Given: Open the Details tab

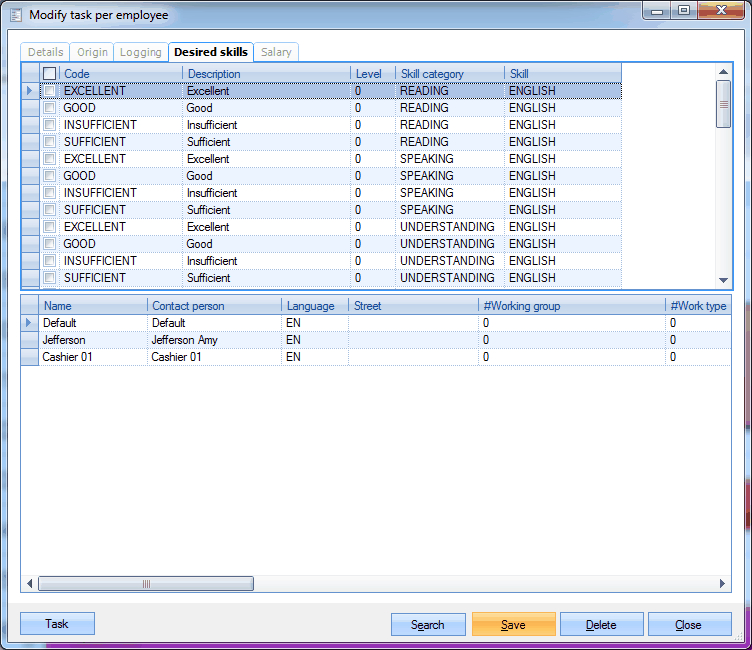Looking at the screenshot, I should tap(46, 52).
